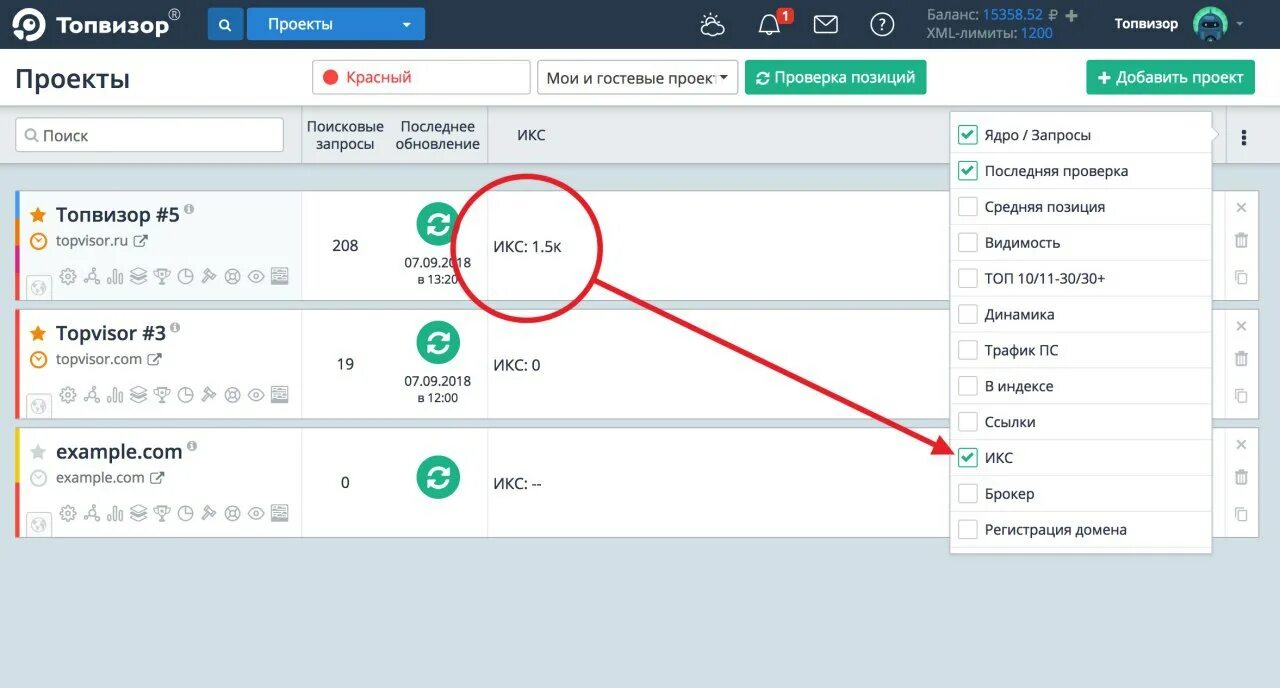Viewport: 1280px width, 688px height.
Task: Open bar chart icon for Топвизор #5
Action: 115,277
